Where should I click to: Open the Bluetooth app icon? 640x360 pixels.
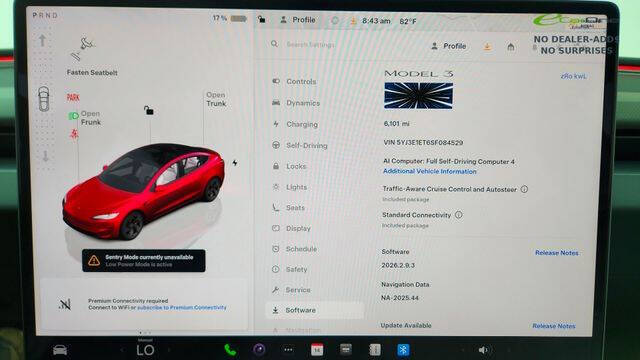pos(403,350)
